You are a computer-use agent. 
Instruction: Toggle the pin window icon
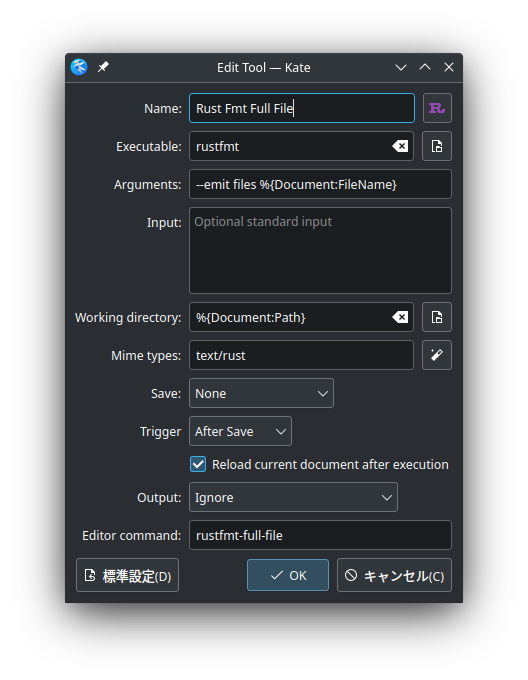(x=103, y=67)
